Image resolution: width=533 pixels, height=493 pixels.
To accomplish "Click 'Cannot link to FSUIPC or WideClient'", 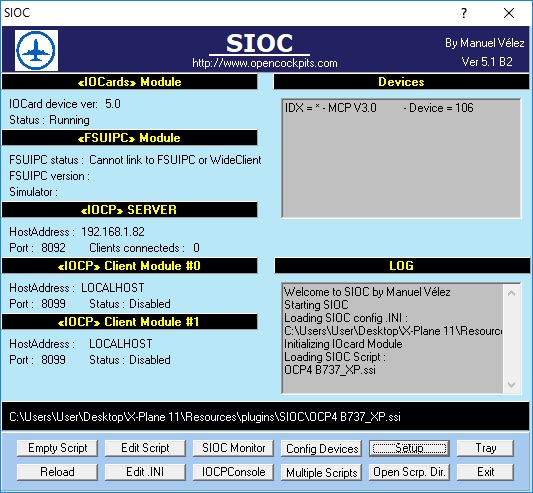I will tap(175, 160).
